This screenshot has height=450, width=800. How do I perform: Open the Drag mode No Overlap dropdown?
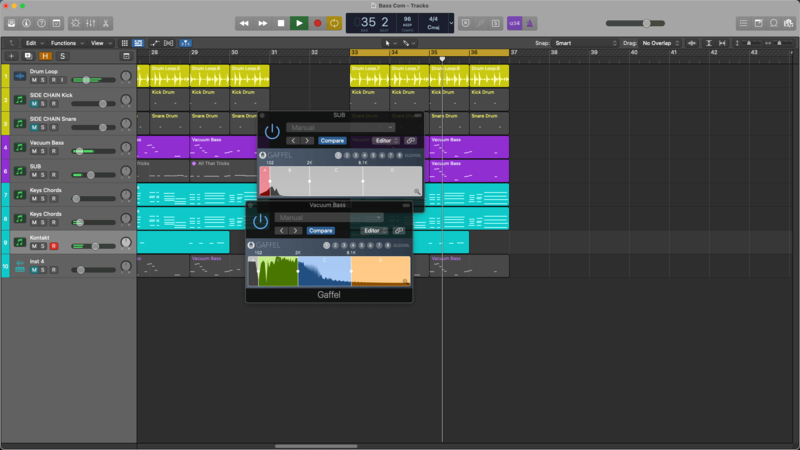pos(660,43)
